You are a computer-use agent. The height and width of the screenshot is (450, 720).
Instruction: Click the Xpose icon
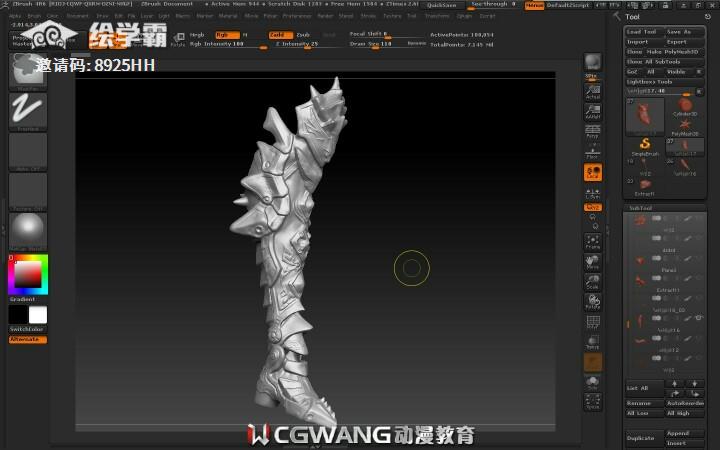coord(592,401)
